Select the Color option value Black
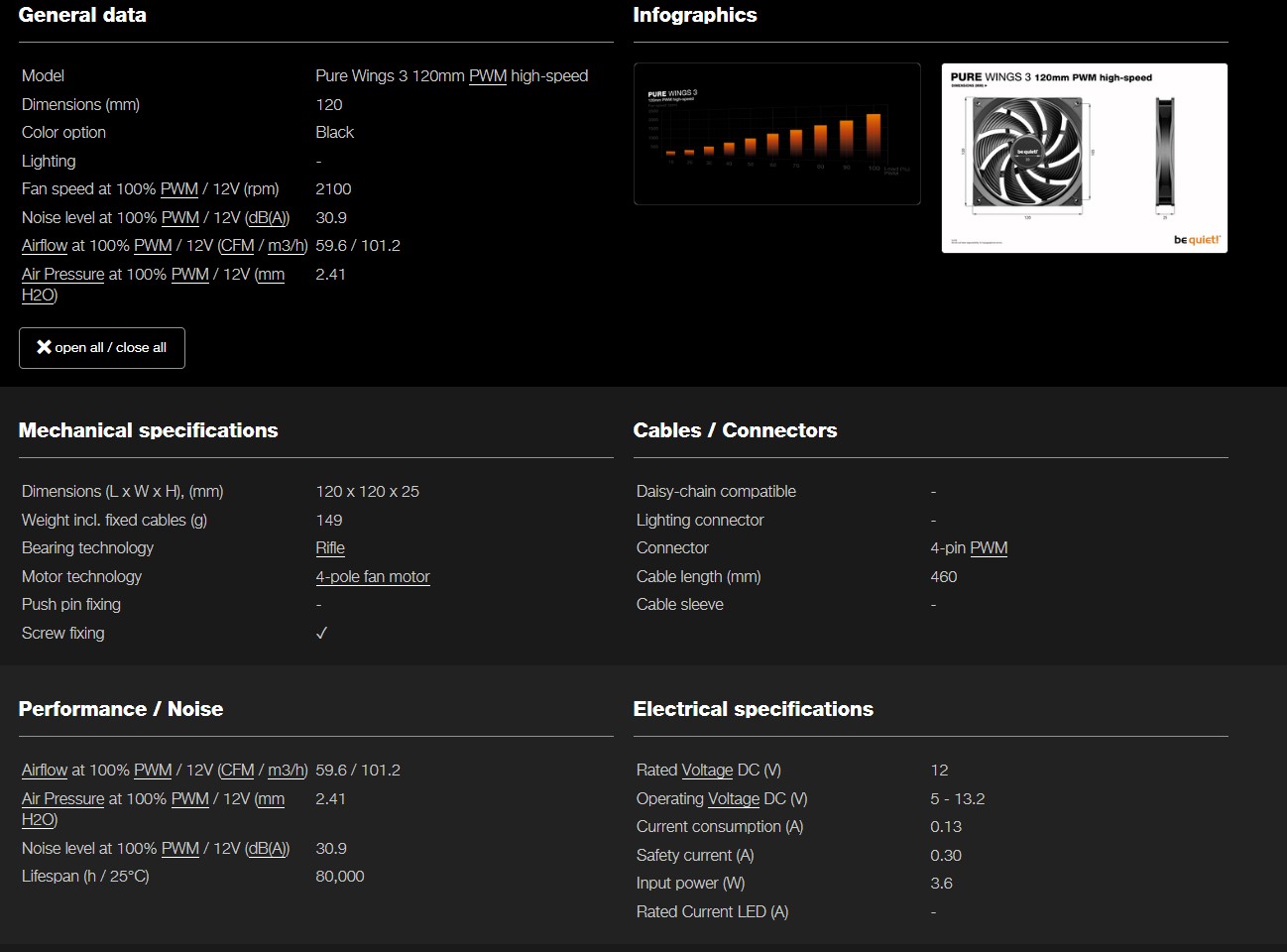 coord(335,133)
